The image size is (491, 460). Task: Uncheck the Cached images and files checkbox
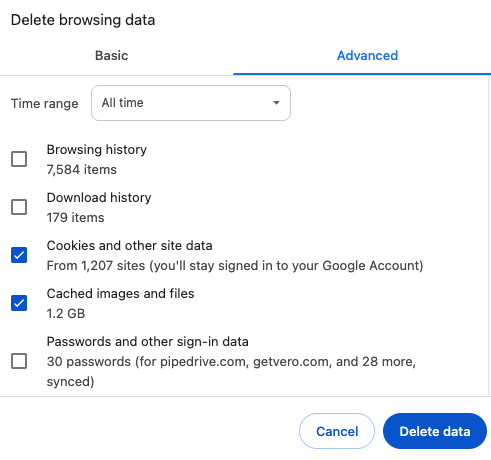coord(19,303)
